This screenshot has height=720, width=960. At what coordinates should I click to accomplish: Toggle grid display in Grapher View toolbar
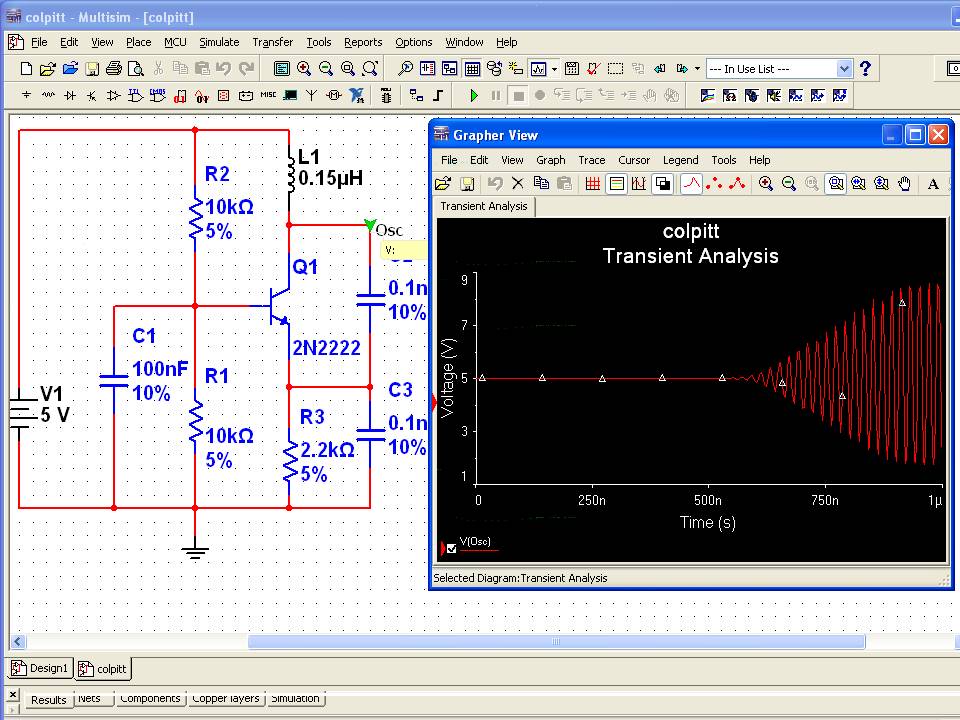point(593,184)
